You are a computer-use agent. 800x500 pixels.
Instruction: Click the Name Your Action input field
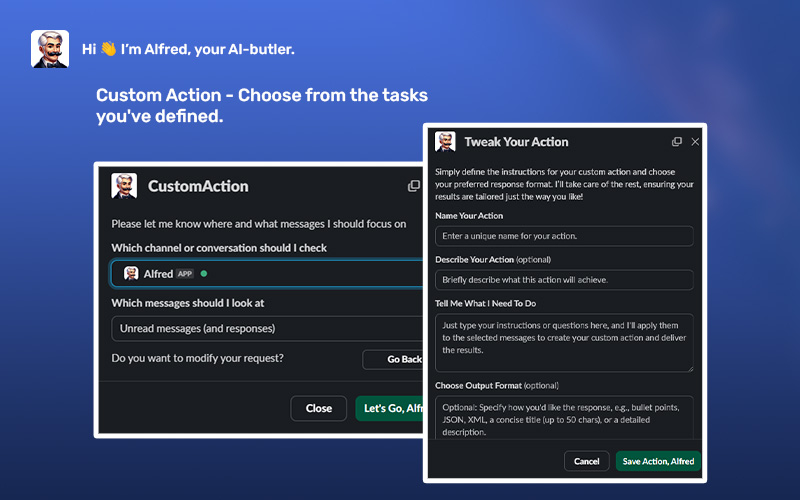[x=564, y=236]
